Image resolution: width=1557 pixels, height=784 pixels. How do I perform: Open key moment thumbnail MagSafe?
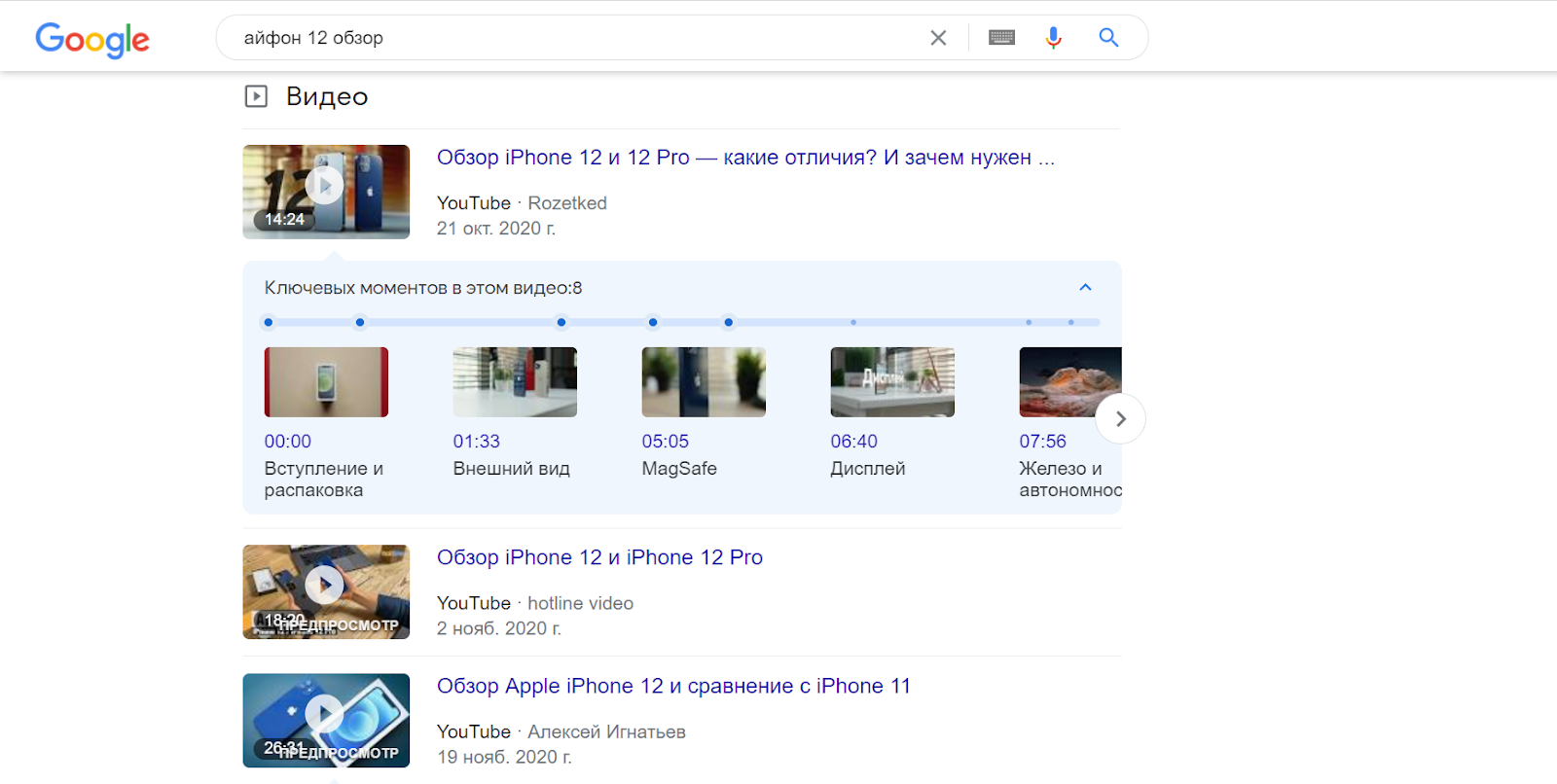pos(704,382)
